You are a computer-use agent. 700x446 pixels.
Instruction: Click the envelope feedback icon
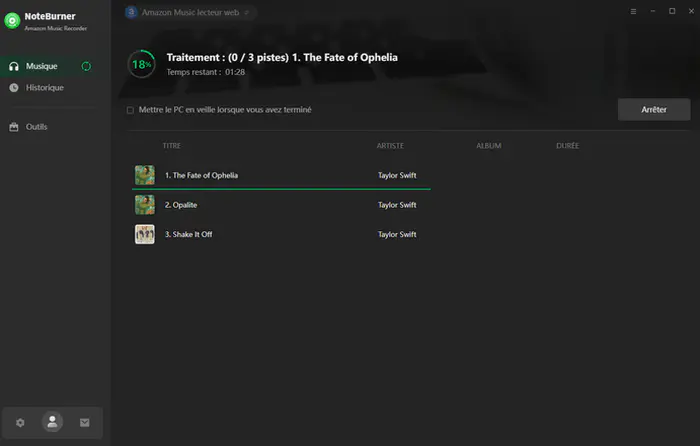pos(84,422)
